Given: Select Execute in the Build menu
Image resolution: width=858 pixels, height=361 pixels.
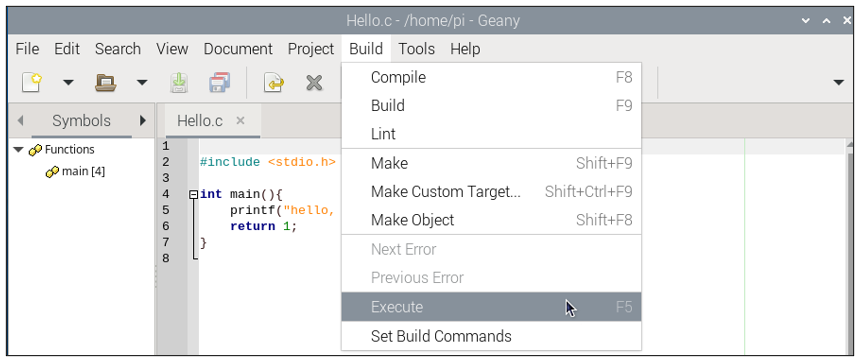Looking at the screenshot, I should click(x=491, y=307).
